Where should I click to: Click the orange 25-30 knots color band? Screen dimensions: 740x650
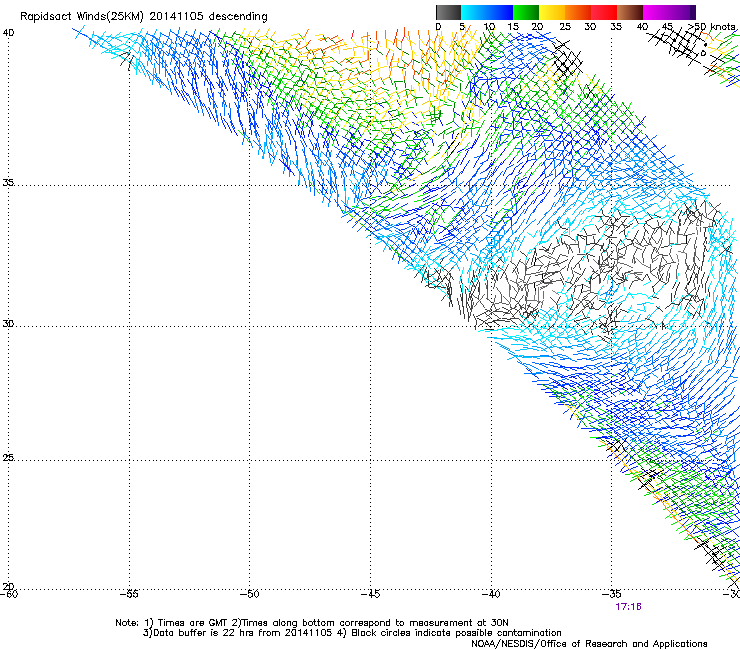click(578, 12)
